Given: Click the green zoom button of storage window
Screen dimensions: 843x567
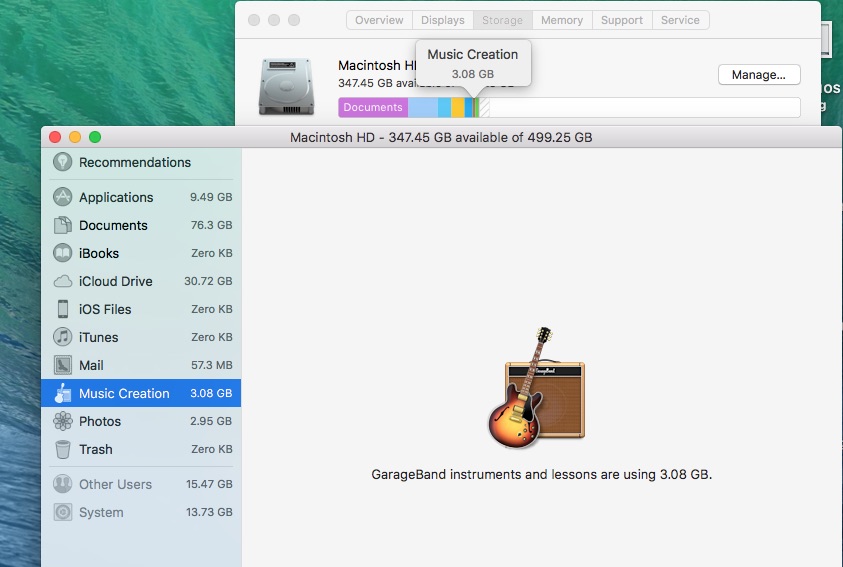Looking at the screenshot, I should (95, 137).
